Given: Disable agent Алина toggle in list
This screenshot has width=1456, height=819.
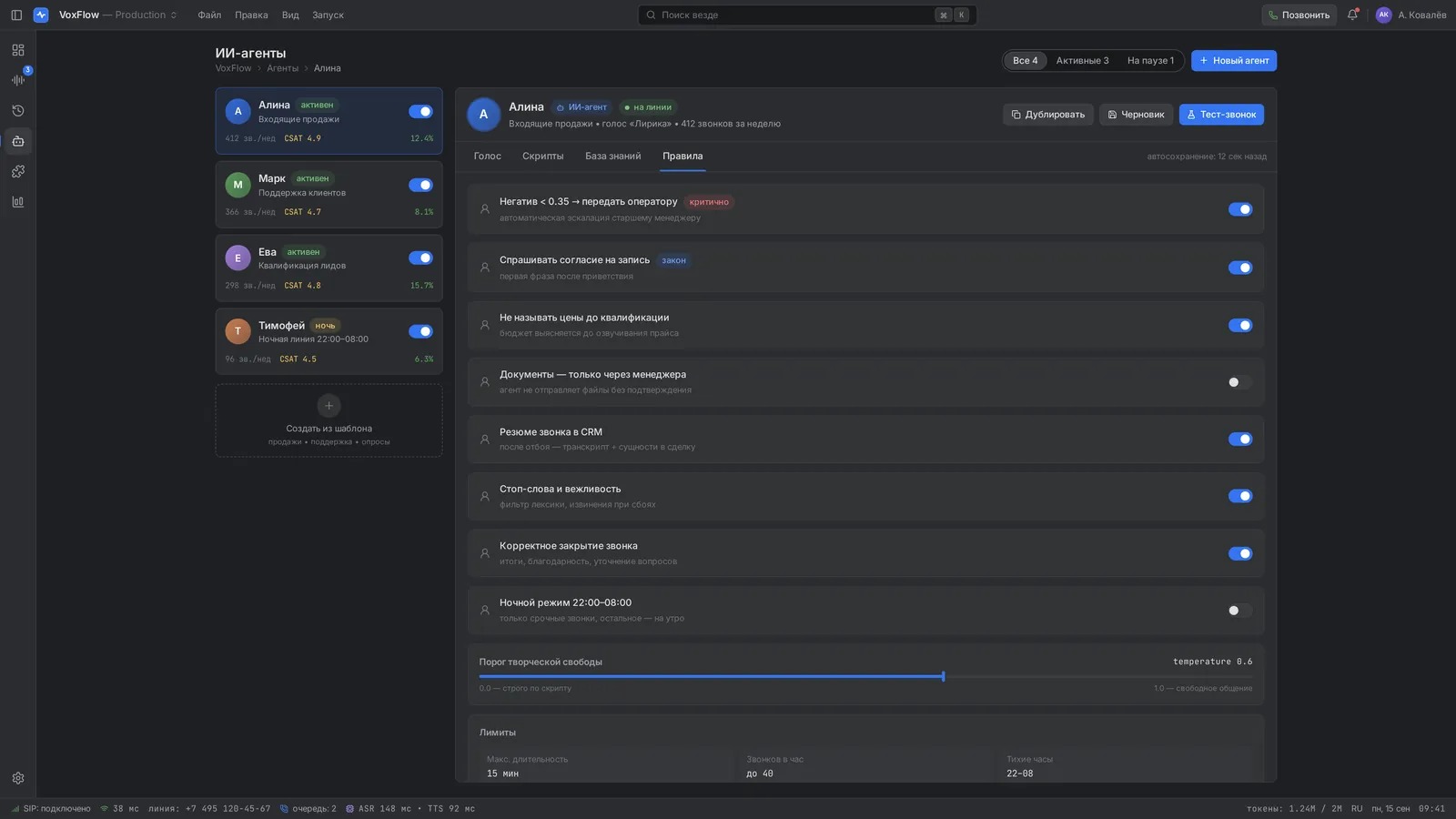Looking at the screenshot, I should click(x=420, y=111).
